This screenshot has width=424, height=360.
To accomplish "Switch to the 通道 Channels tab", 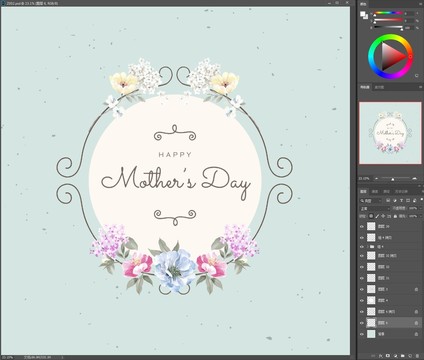I will (375, 191).
